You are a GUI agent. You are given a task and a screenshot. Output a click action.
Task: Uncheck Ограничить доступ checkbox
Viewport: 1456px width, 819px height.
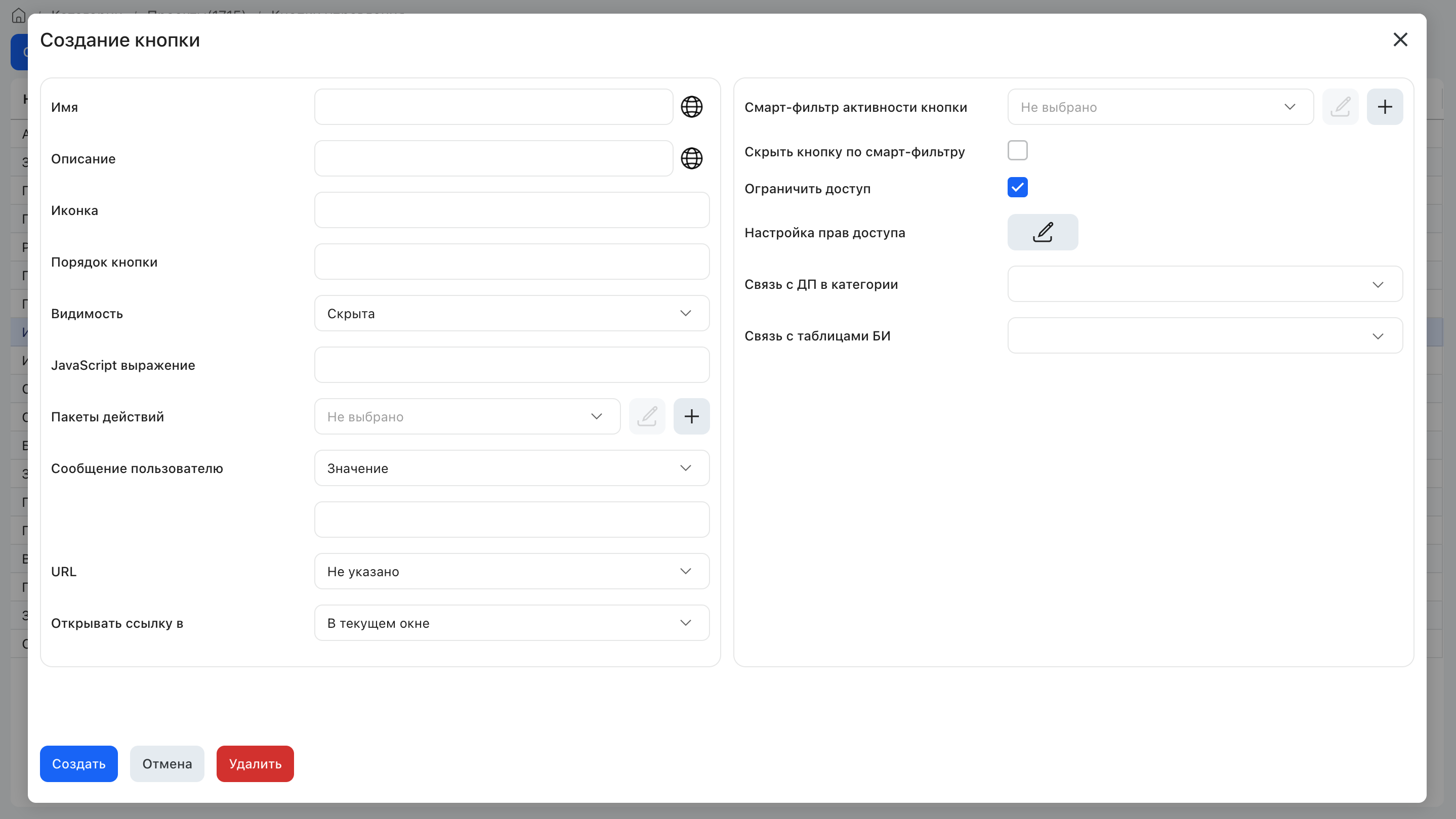1017,188
